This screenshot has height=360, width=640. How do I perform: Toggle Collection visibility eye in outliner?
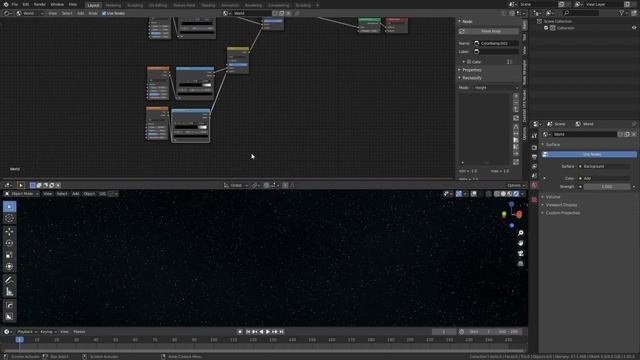[x=634, y=28]
